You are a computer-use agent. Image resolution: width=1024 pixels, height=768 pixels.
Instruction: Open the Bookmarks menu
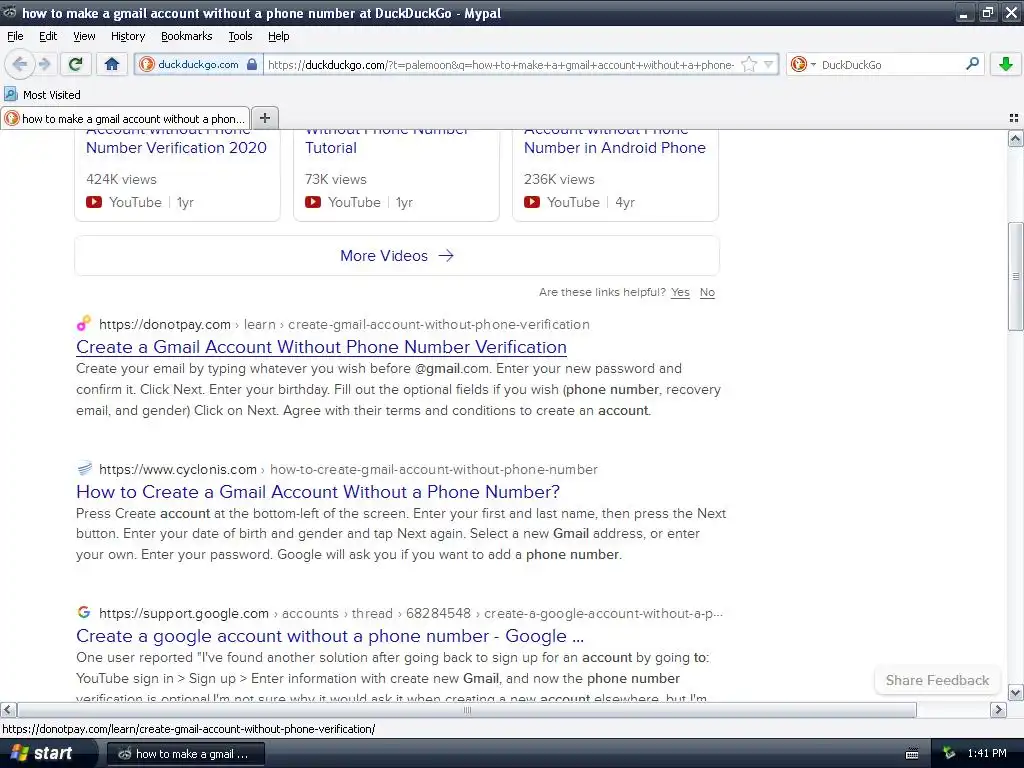click(187, 36)
